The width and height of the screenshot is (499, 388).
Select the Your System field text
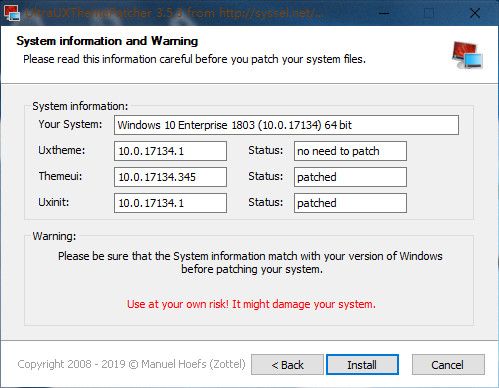(286, 125)
